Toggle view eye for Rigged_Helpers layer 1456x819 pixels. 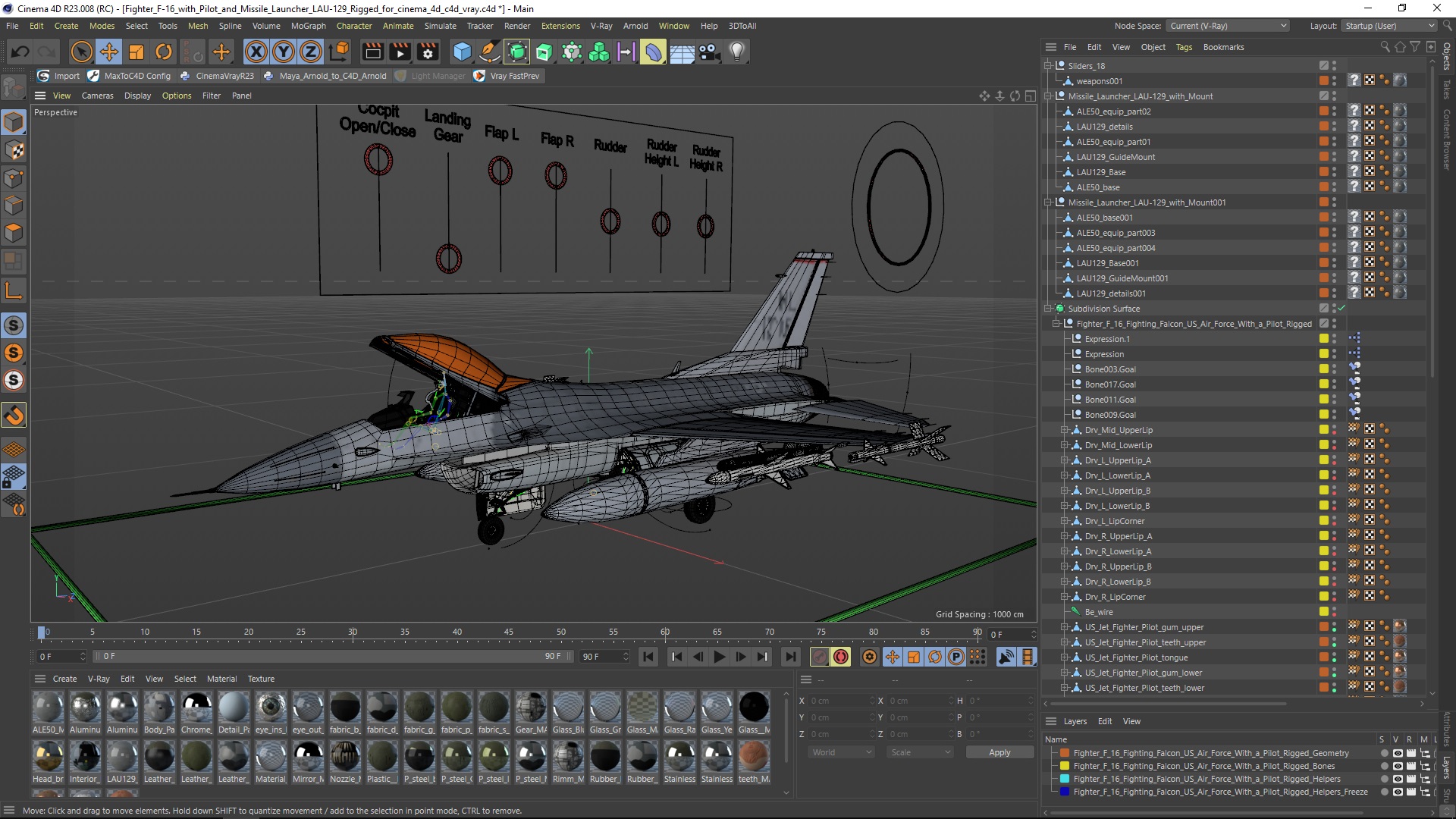(x=1397, y=779)
